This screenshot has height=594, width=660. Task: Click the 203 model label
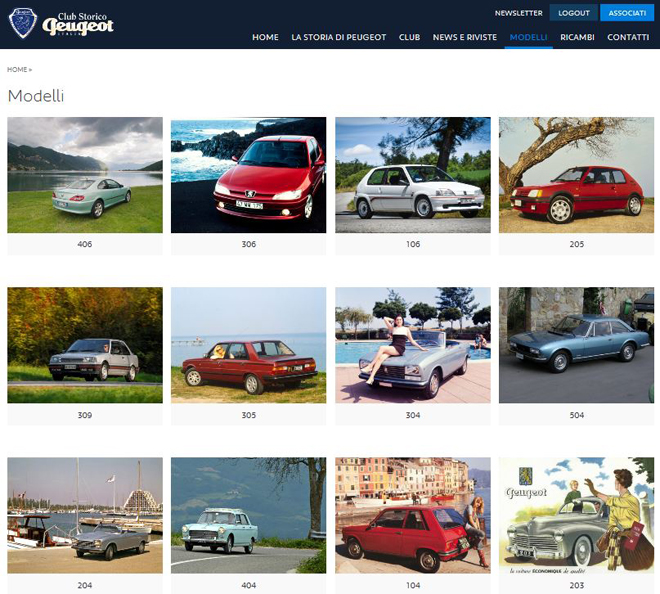pos(577,585)
